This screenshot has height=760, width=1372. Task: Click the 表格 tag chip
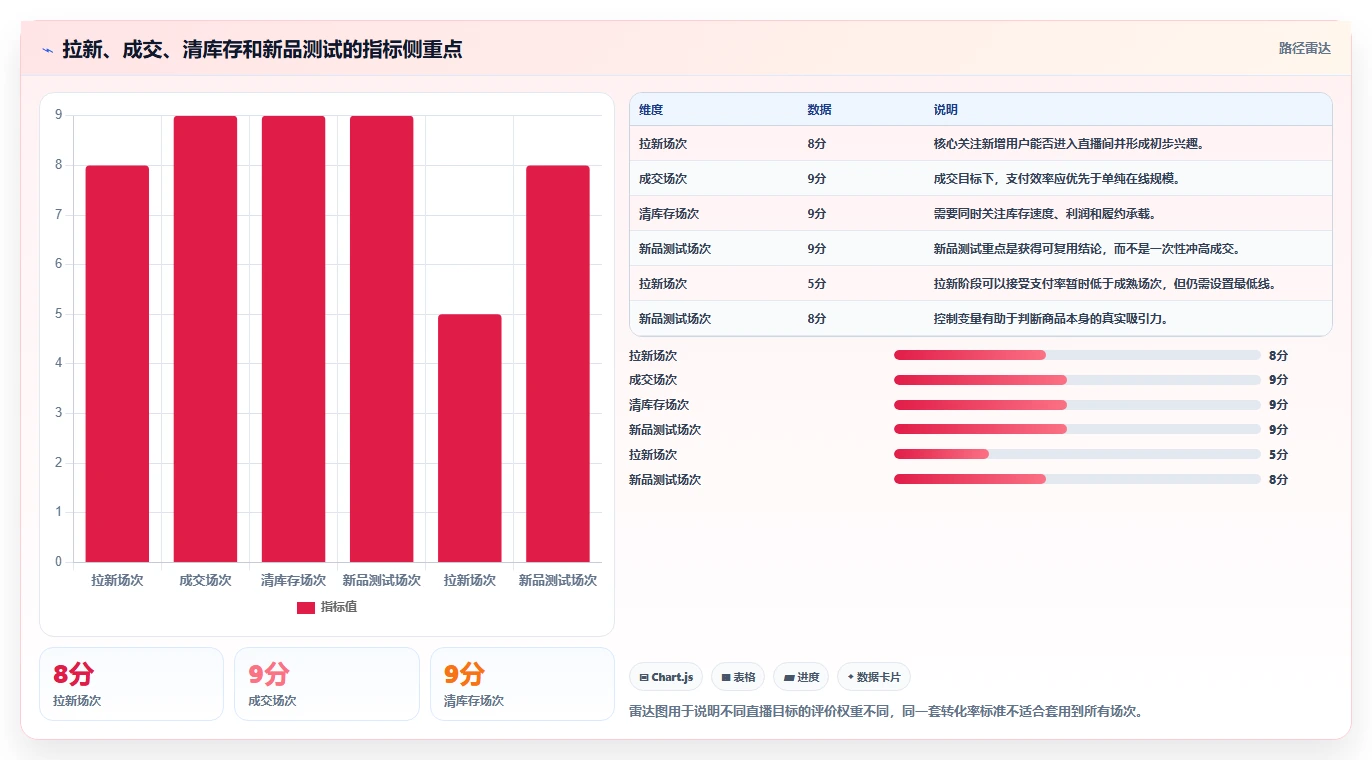(738, 677)
